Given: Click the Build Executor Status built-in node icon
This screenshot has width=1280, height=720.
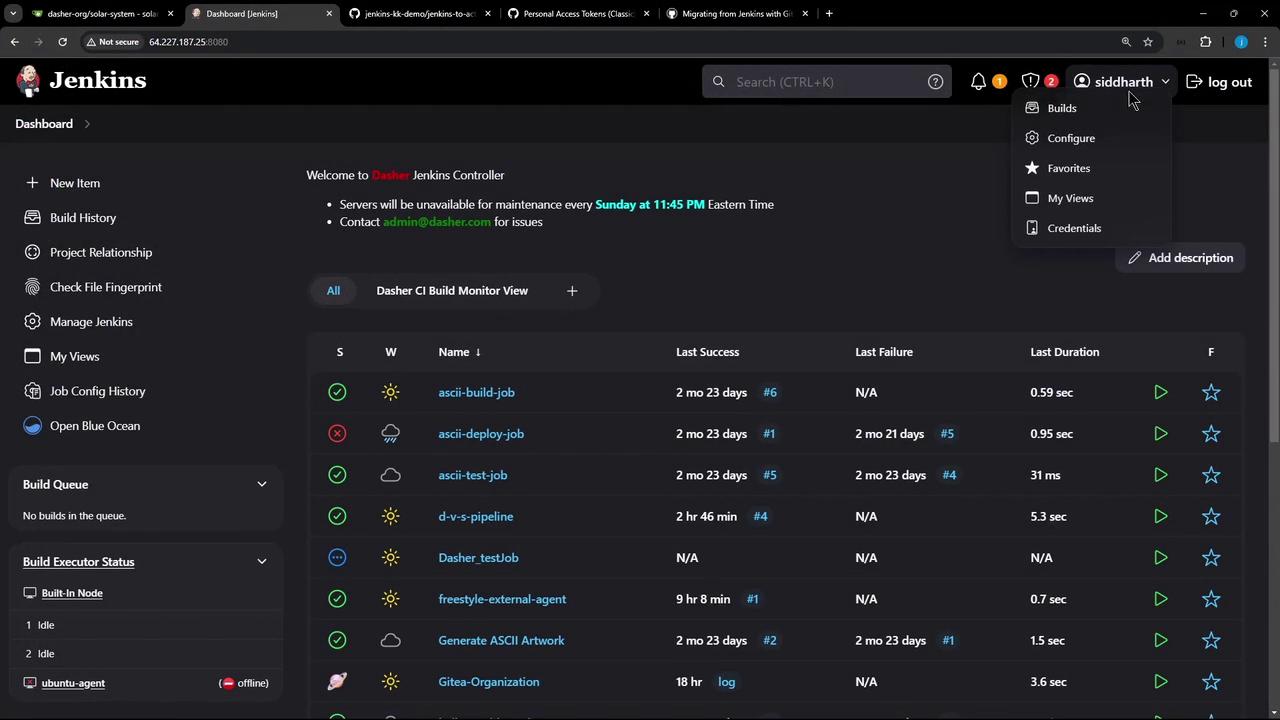Looking at the screenshot, I should coord(30,593).
